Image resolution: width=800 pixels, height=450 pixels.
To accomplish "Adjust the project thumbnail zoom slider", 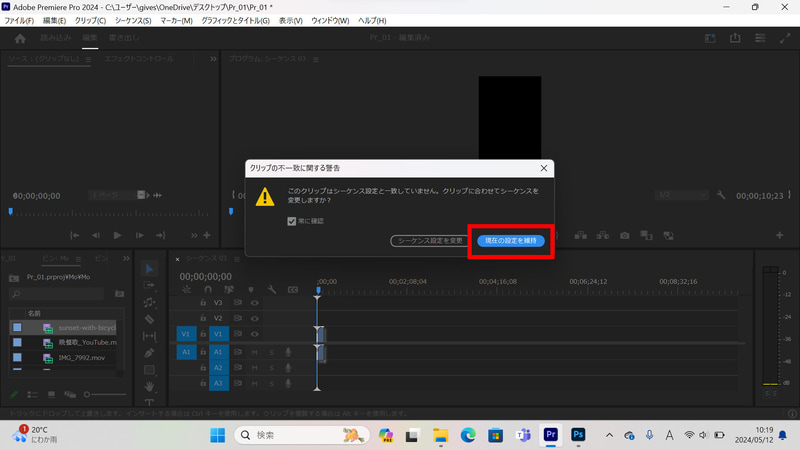I will click(x=105, y=394).
